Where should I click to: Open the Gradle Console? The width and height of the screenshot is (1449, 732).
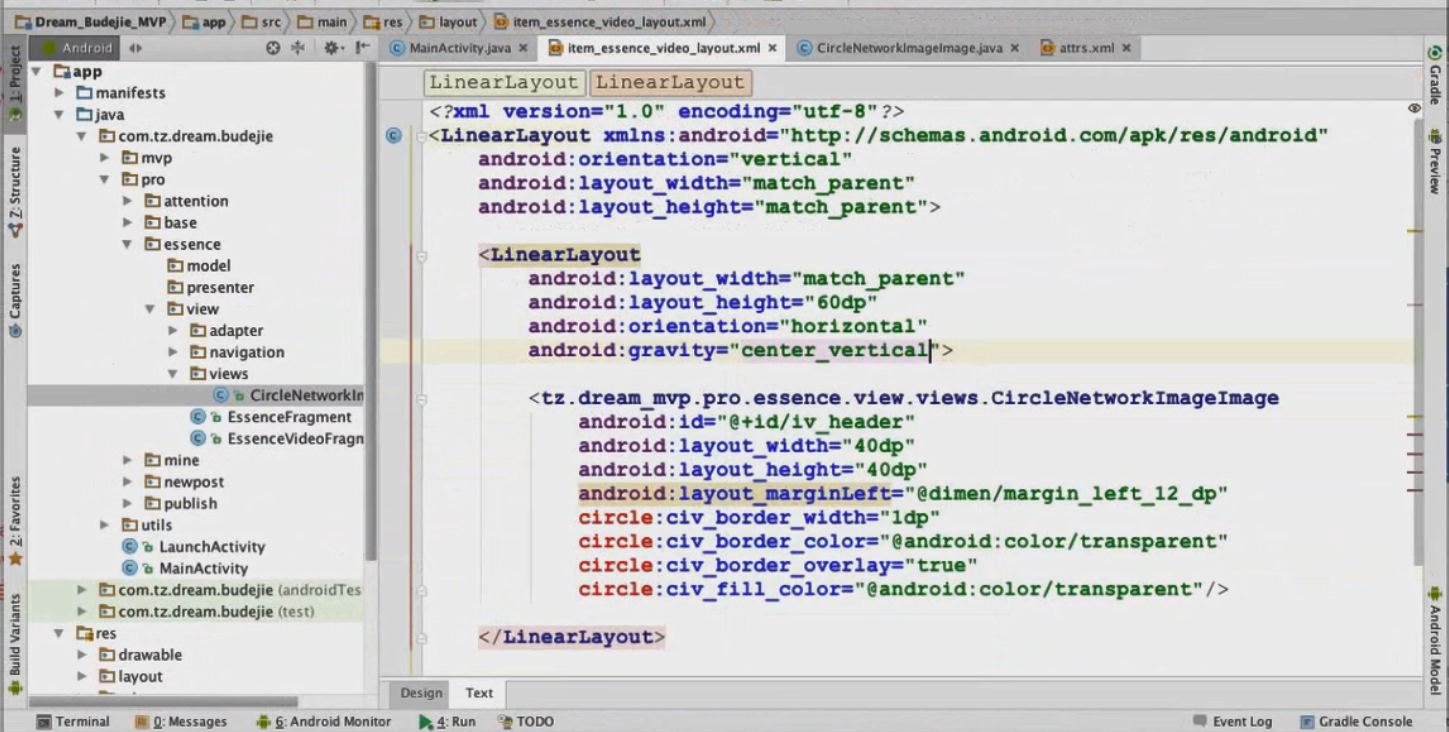point(1356,721)
